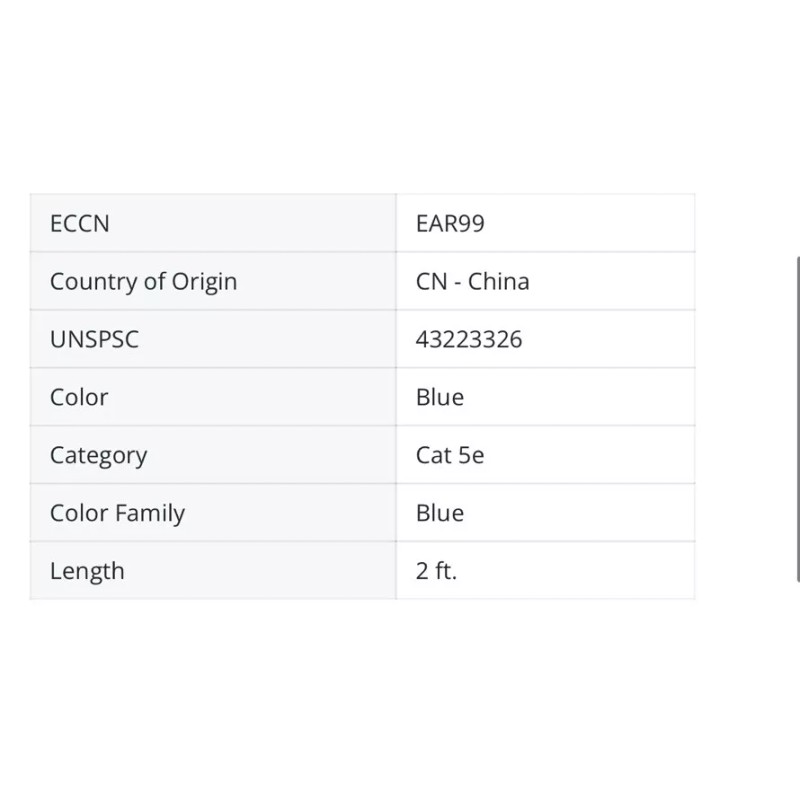Viewport: 800px width, 800px height.
Task: Click the word Family in Color Family
Action: (x=150, y=513)
